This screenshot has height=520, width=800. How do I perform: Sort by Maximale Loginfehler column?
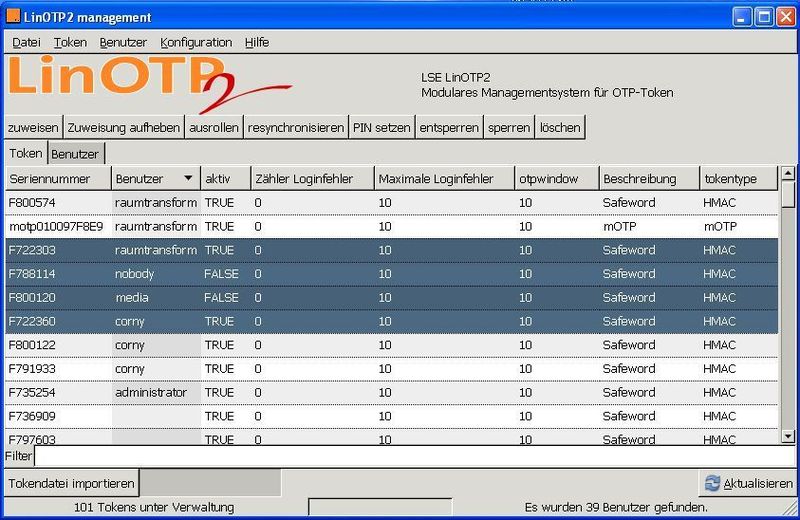444,179
